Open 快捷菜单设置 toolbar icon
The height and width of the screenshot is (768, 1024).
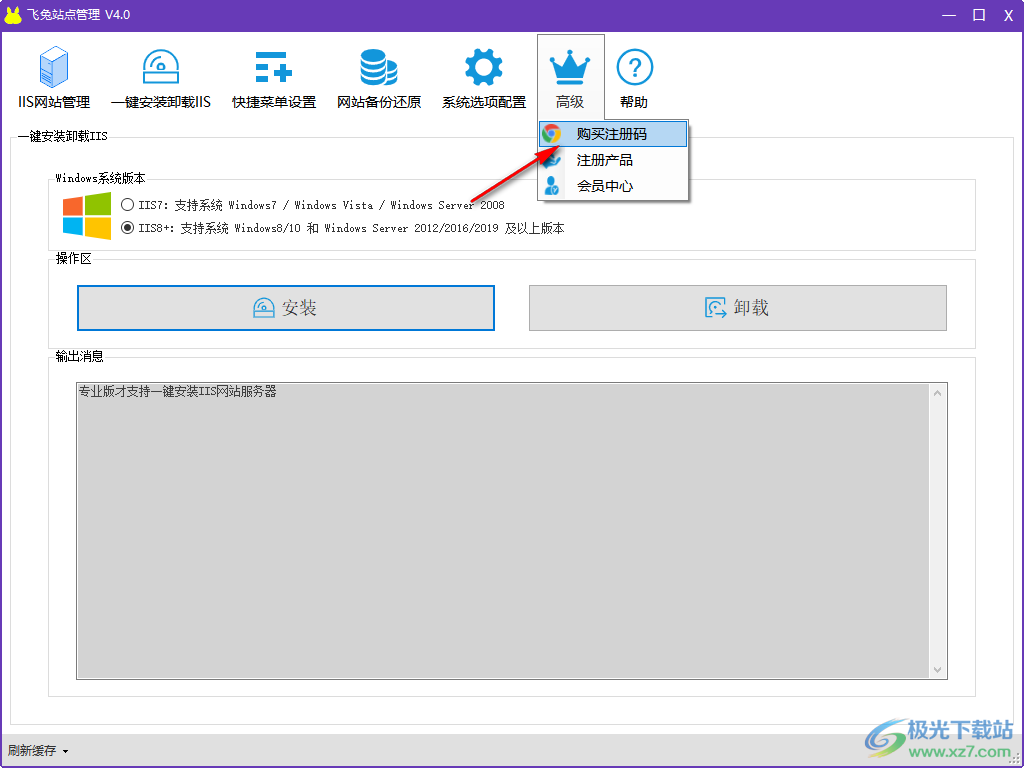273,68
